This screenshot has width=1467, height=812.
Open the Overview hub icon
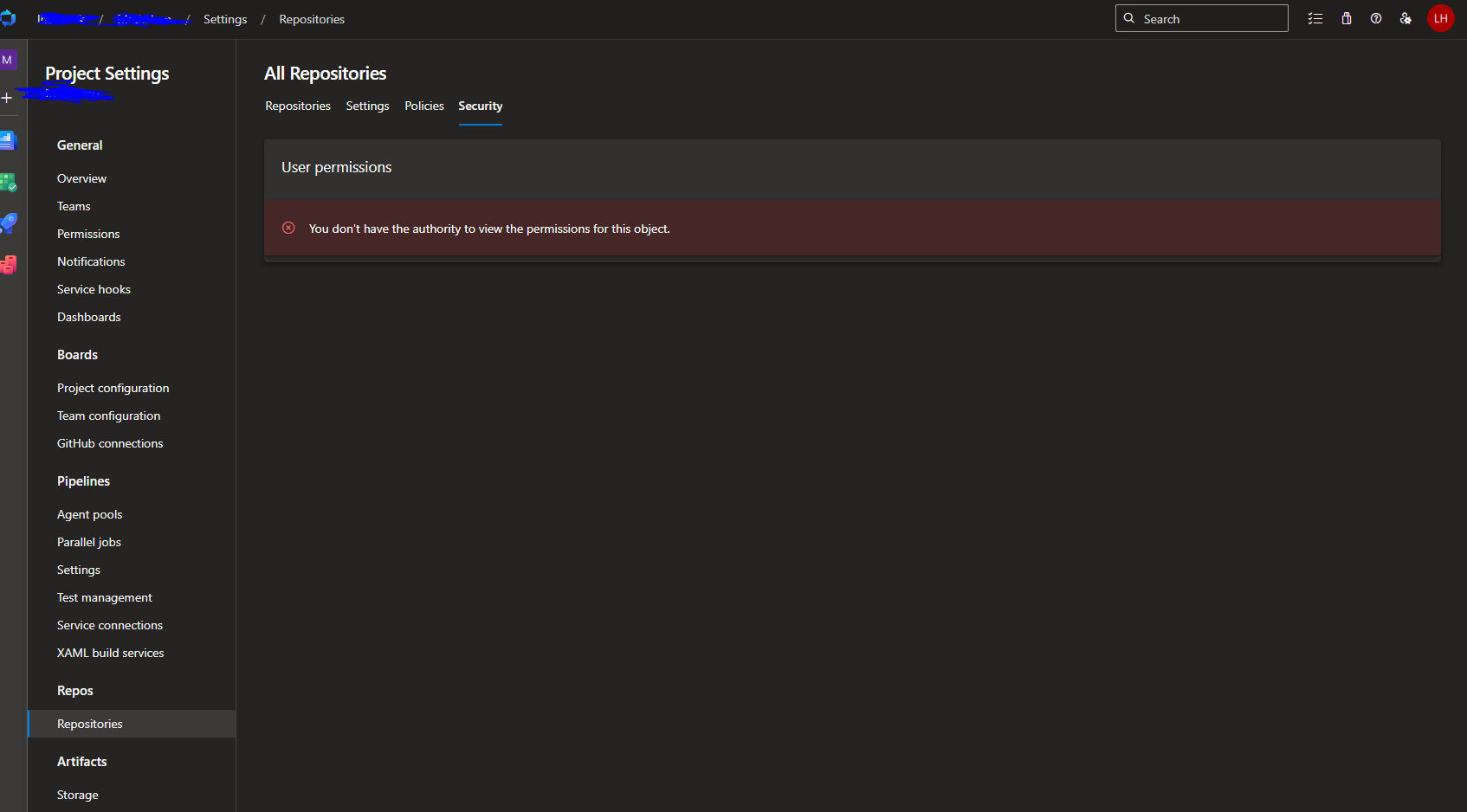8,140
